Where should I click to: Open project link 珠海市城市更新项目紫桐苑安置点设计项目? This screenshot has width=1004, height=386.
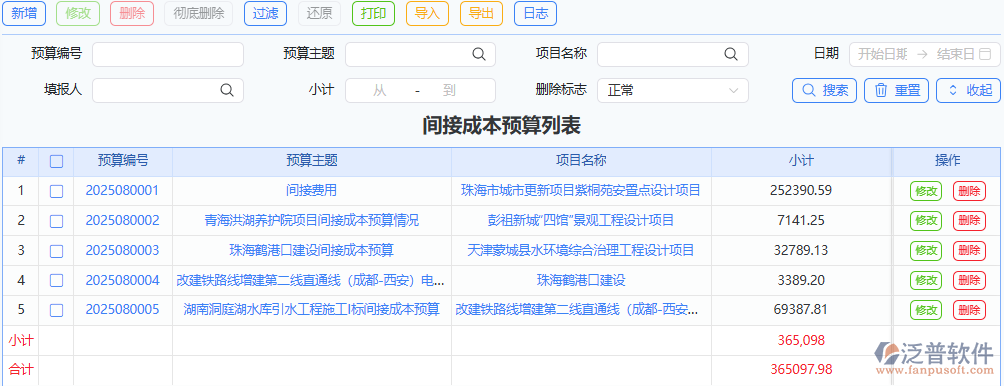(581, 191)
